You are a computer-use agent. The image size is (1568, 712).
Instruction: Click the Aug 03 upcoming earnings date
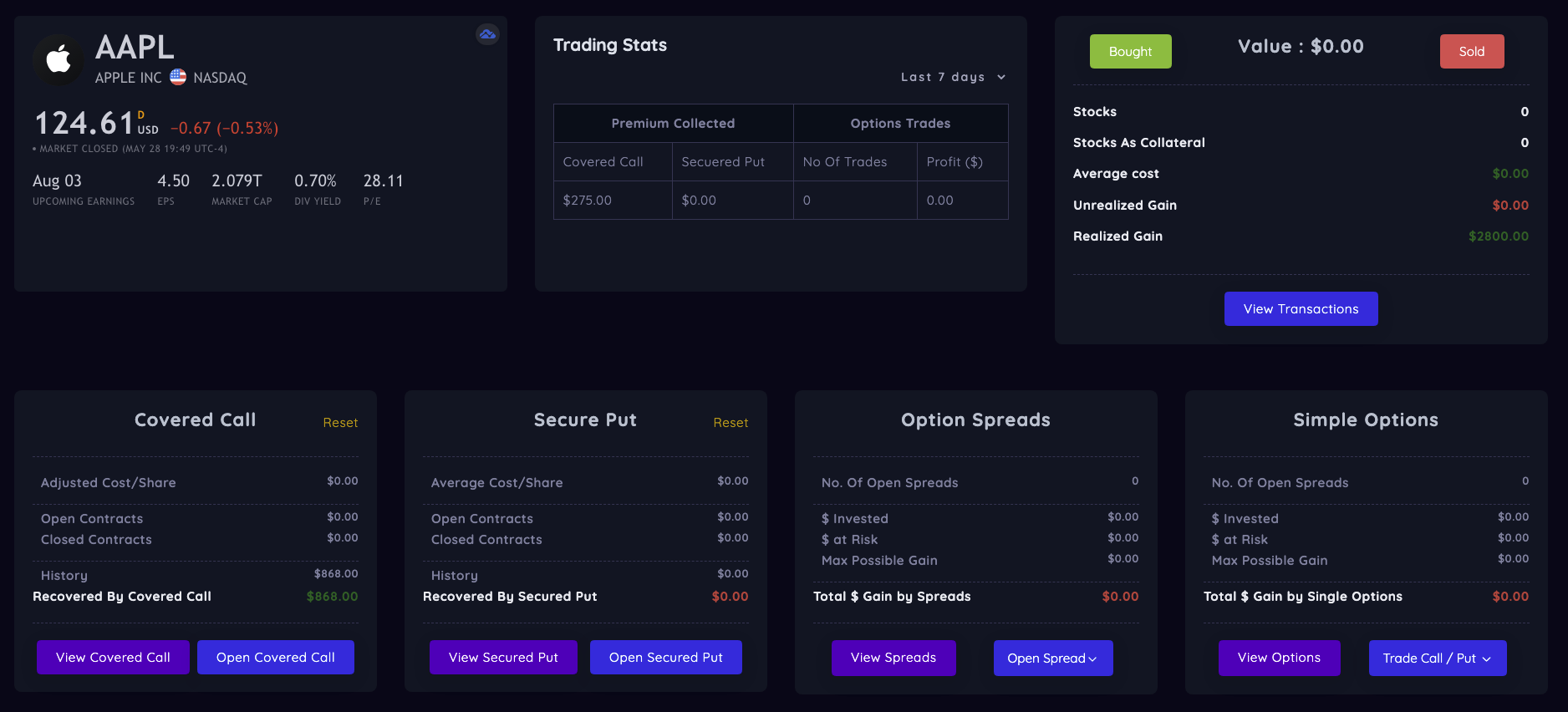57,181
